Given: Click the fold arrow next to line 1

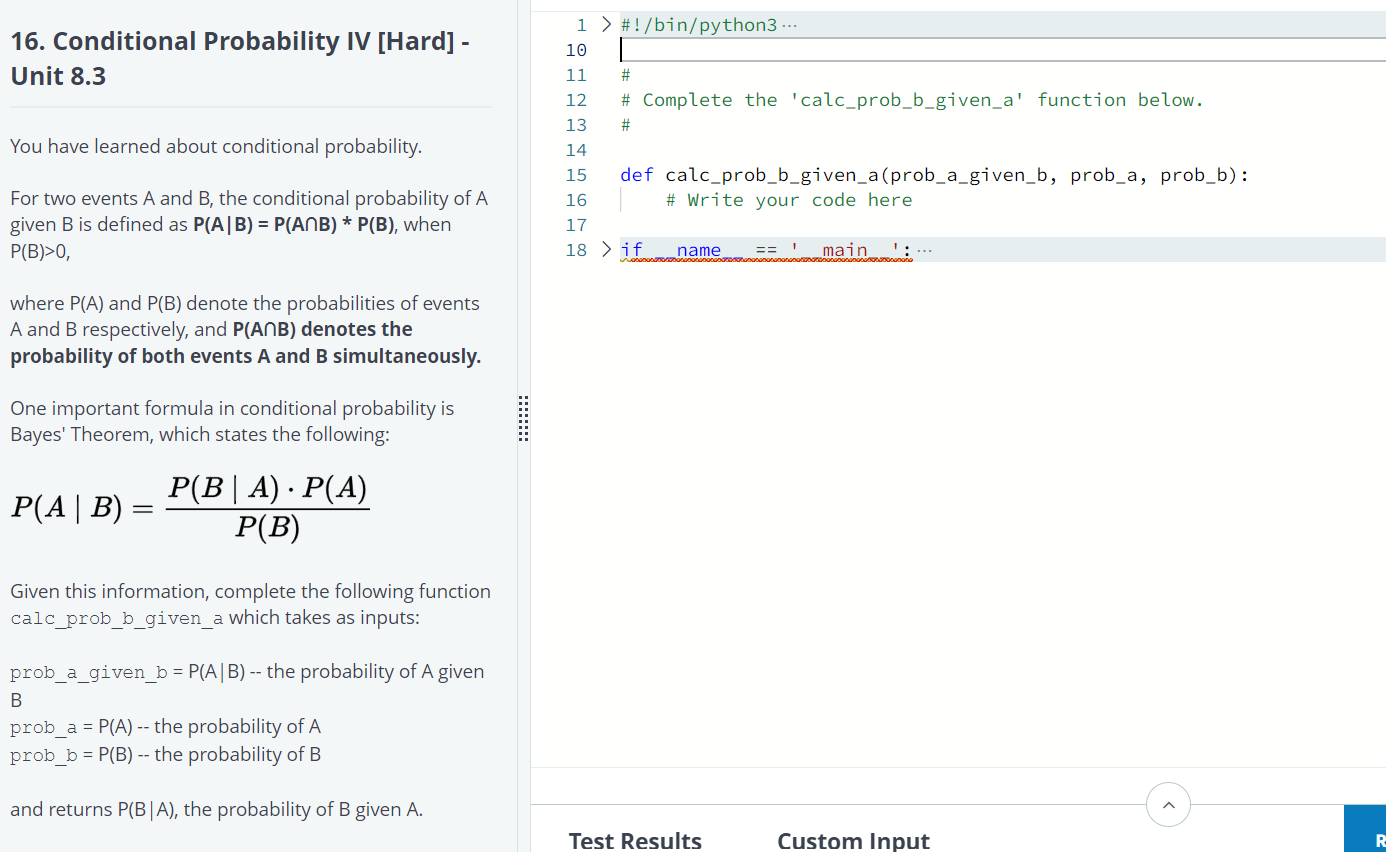Looking at the screenshot, I should click(x=605, y=23).
